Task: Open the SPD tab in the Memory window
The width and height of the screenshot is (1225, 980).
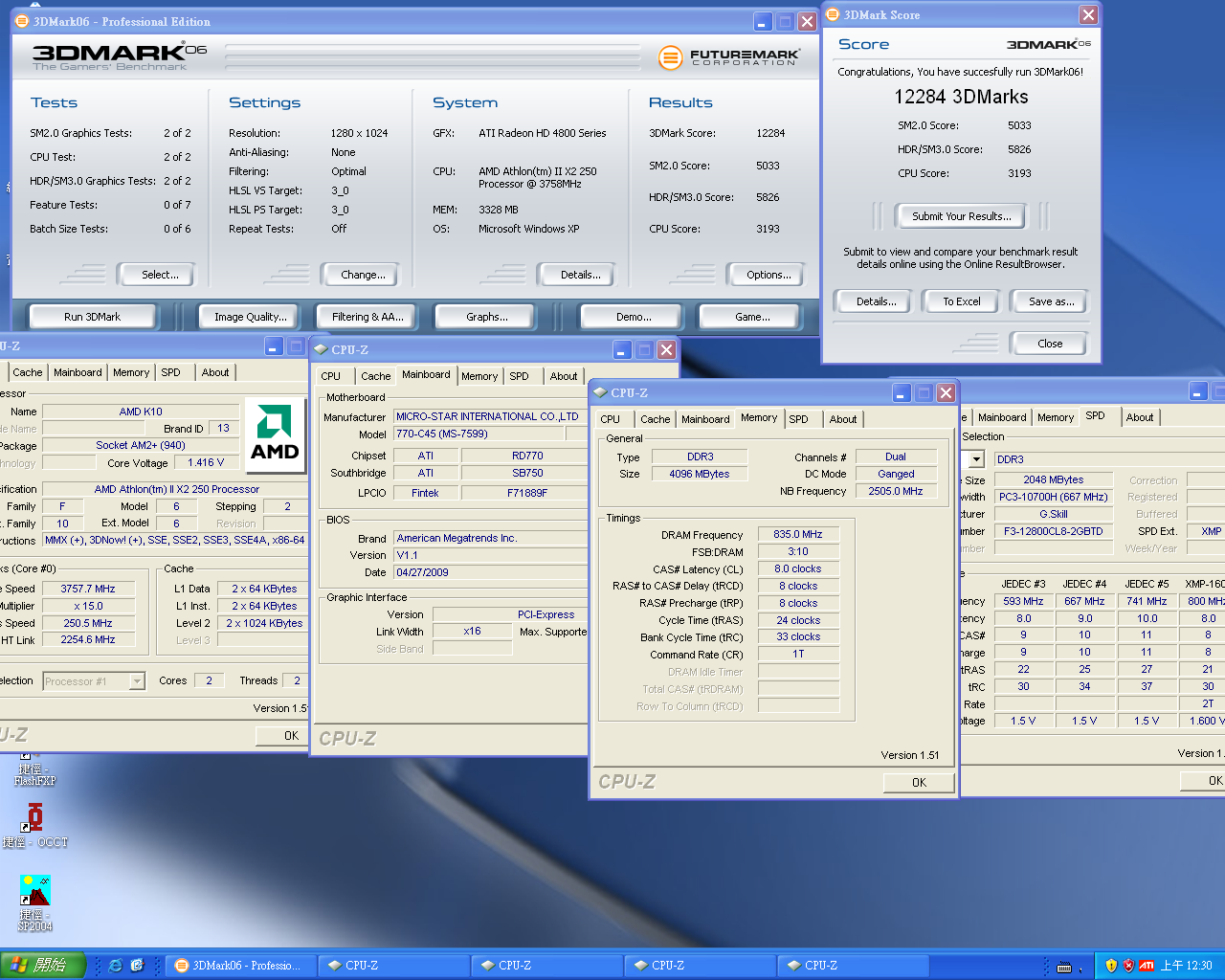Action: tap(799, 419)
